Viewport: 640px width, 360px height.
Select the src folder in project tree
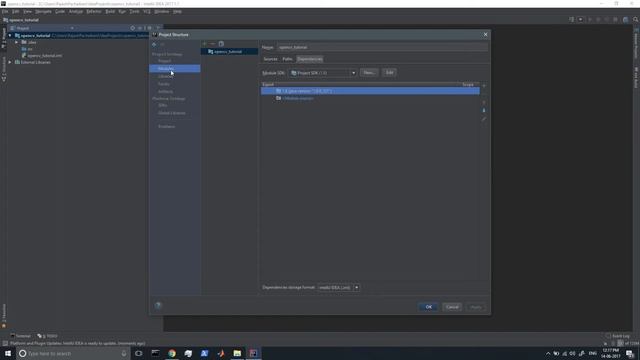[30, 49]
